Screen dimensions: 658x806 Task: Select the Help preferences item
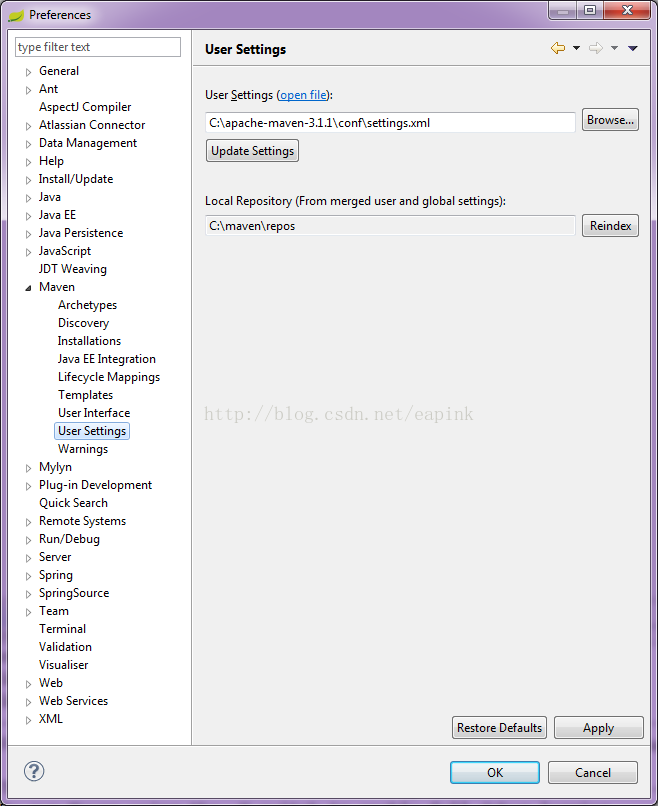(51, 161)
